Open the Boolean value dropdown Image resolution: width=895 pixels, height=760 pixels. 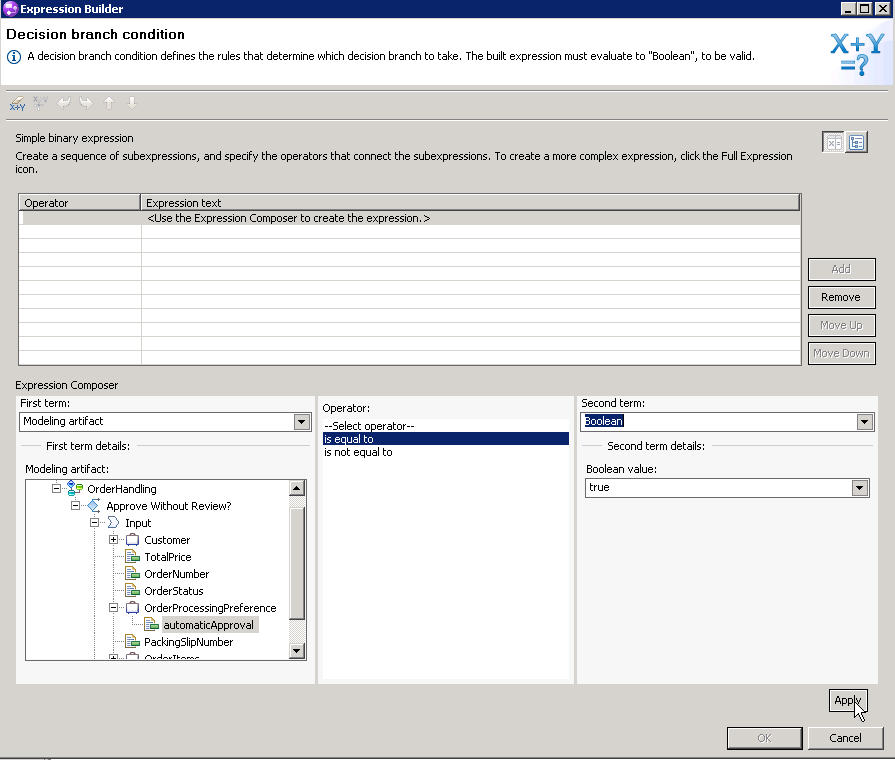[859, 488]
